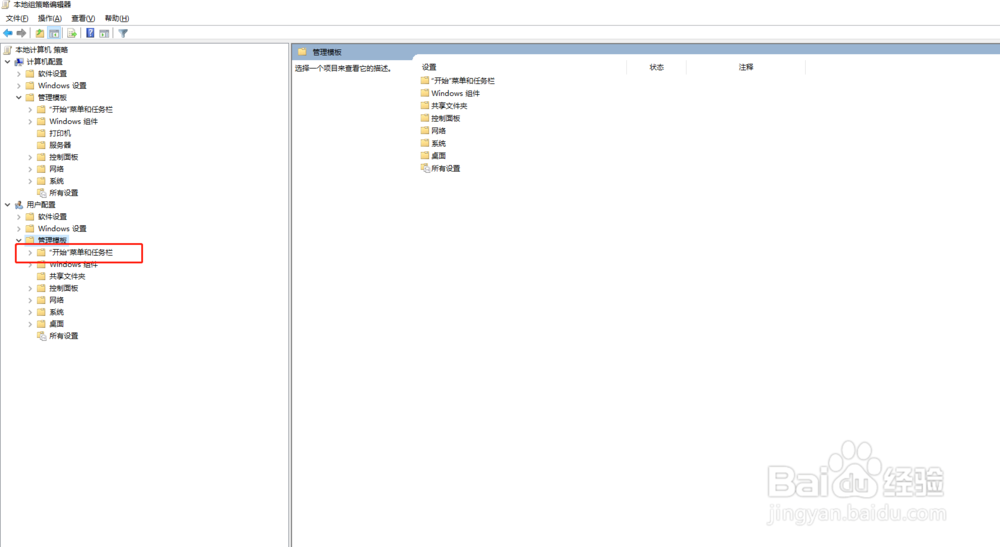
Task: Expand 控制面板 under 用户配置
Action: pos(30,288)
